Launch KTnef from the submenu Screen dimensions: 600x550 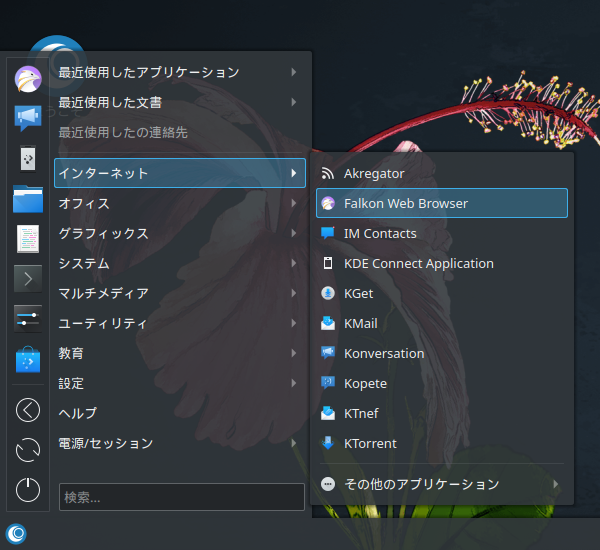(442, 413)
